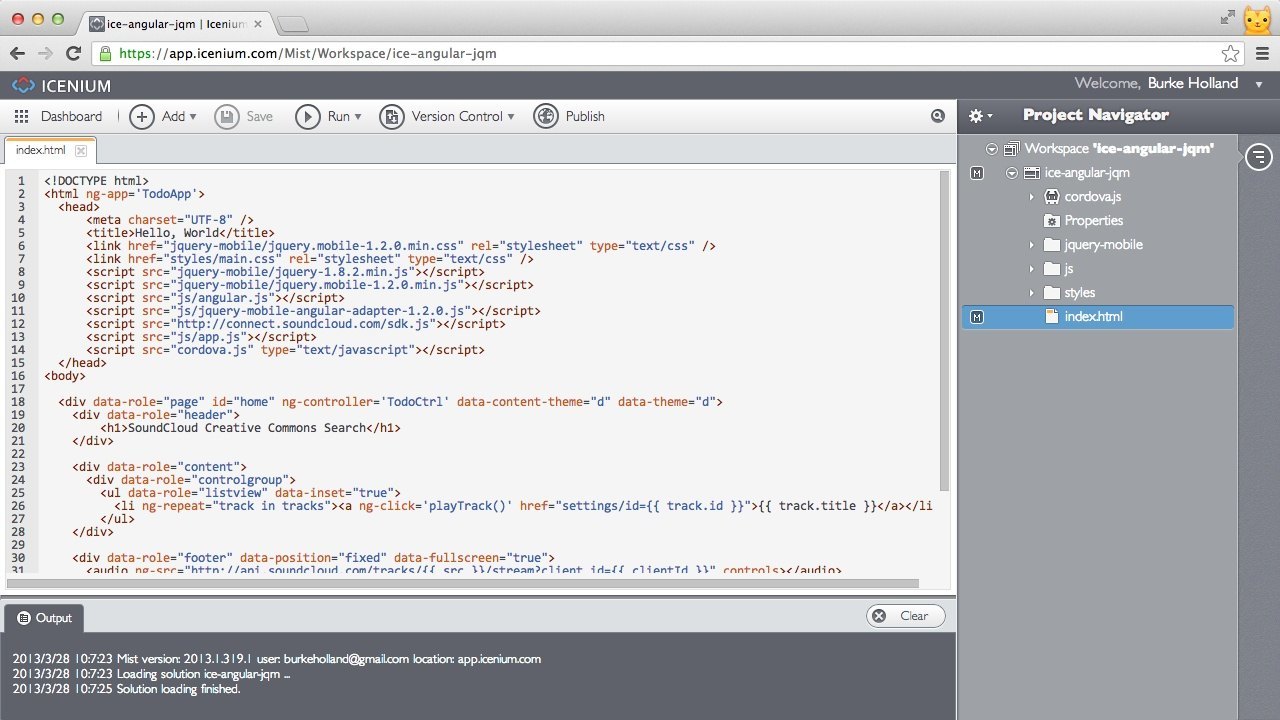Open a new Chrome tab
This screenshot has height=720, width=1280.
[x=292, y=24]
